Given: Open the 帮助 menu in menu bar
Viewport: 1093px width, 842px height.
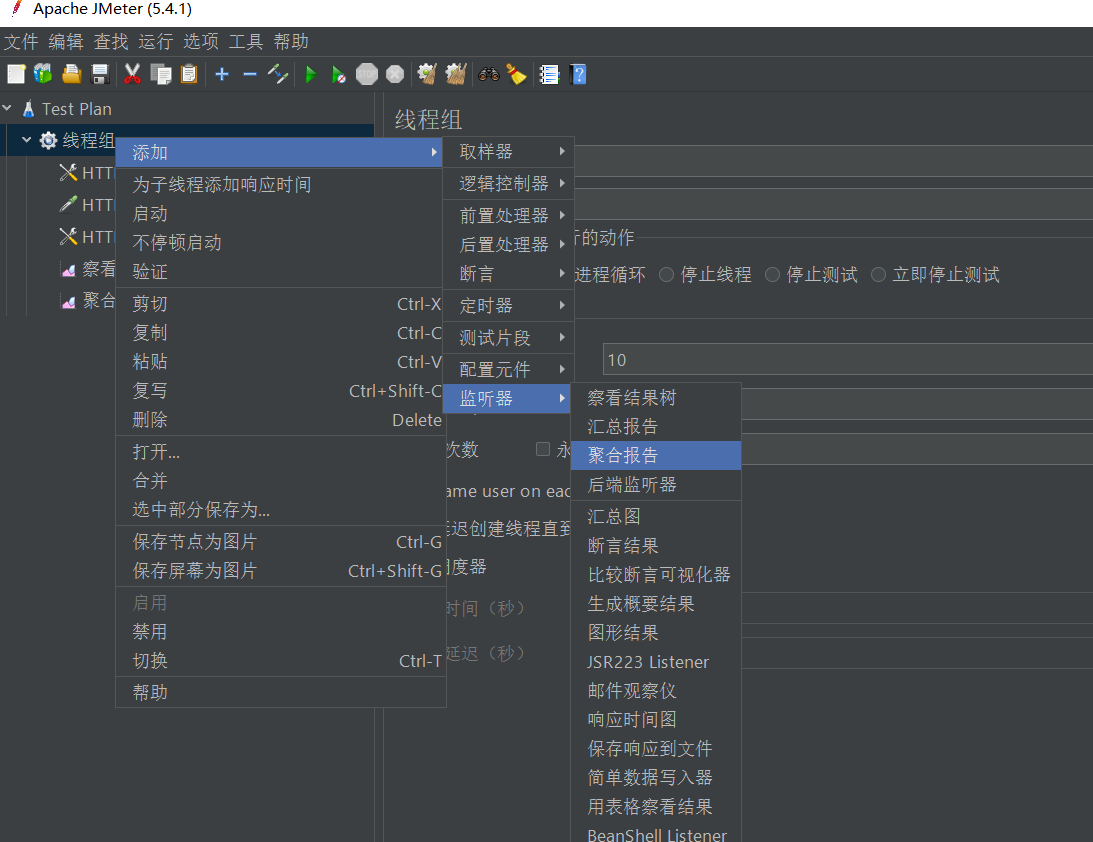Looking at the screenshot, I should click(291, 42).
